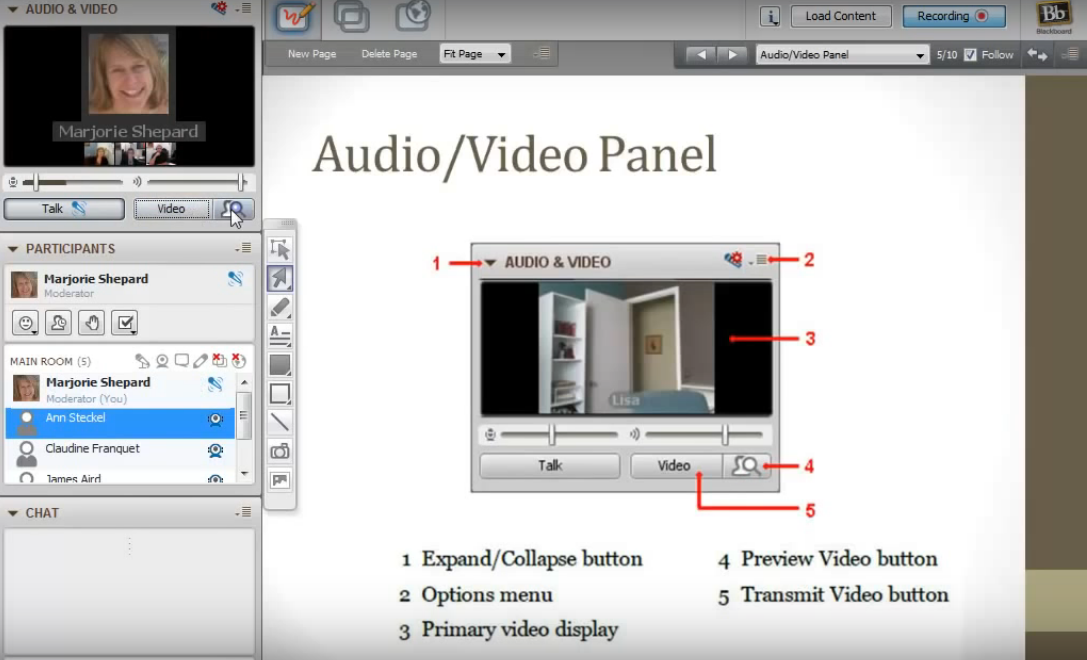The height and width of the screenshot is (660, 1087).
Task: Open the polling response menu
Action: click(125, 322)
